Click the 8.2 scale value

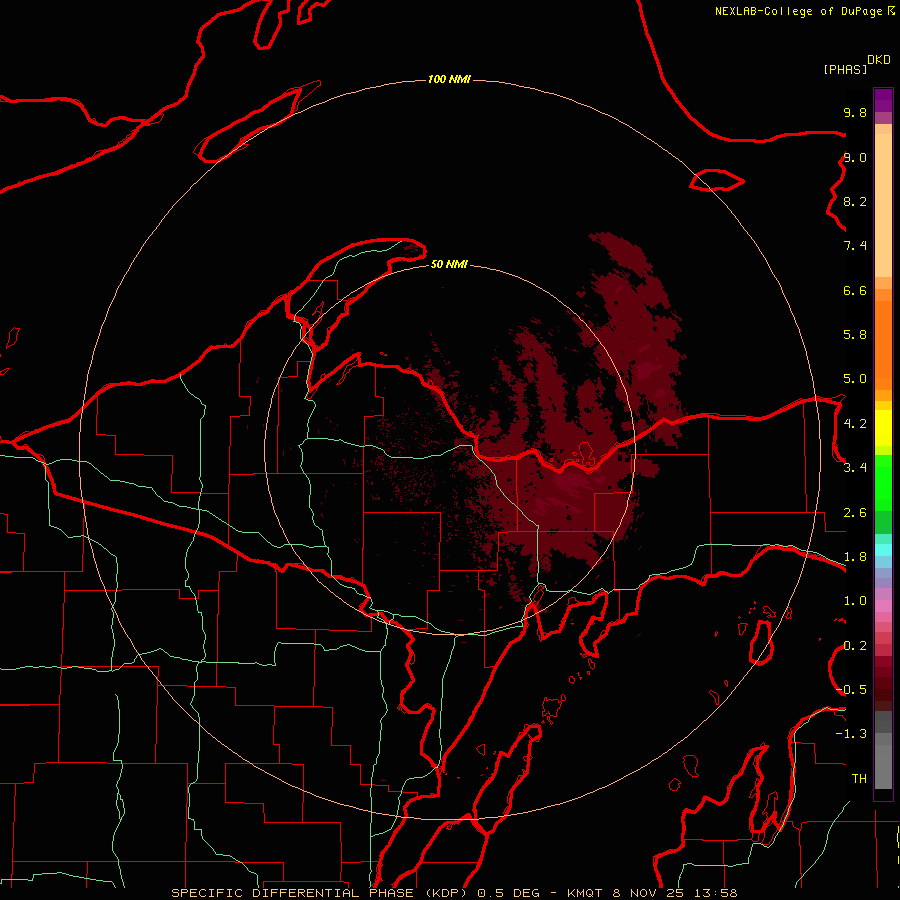(855, 201)
